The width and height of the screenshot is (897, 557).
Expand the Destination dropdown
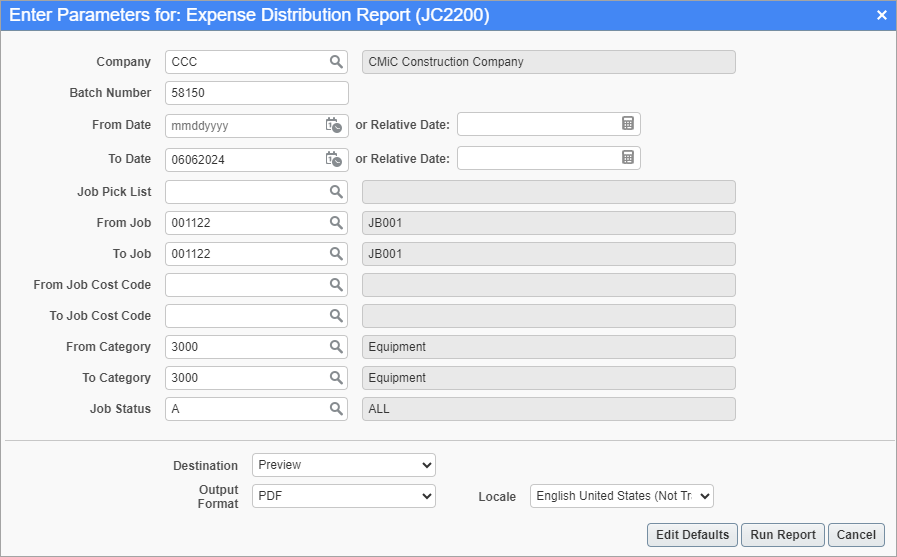tap(344, 465)
